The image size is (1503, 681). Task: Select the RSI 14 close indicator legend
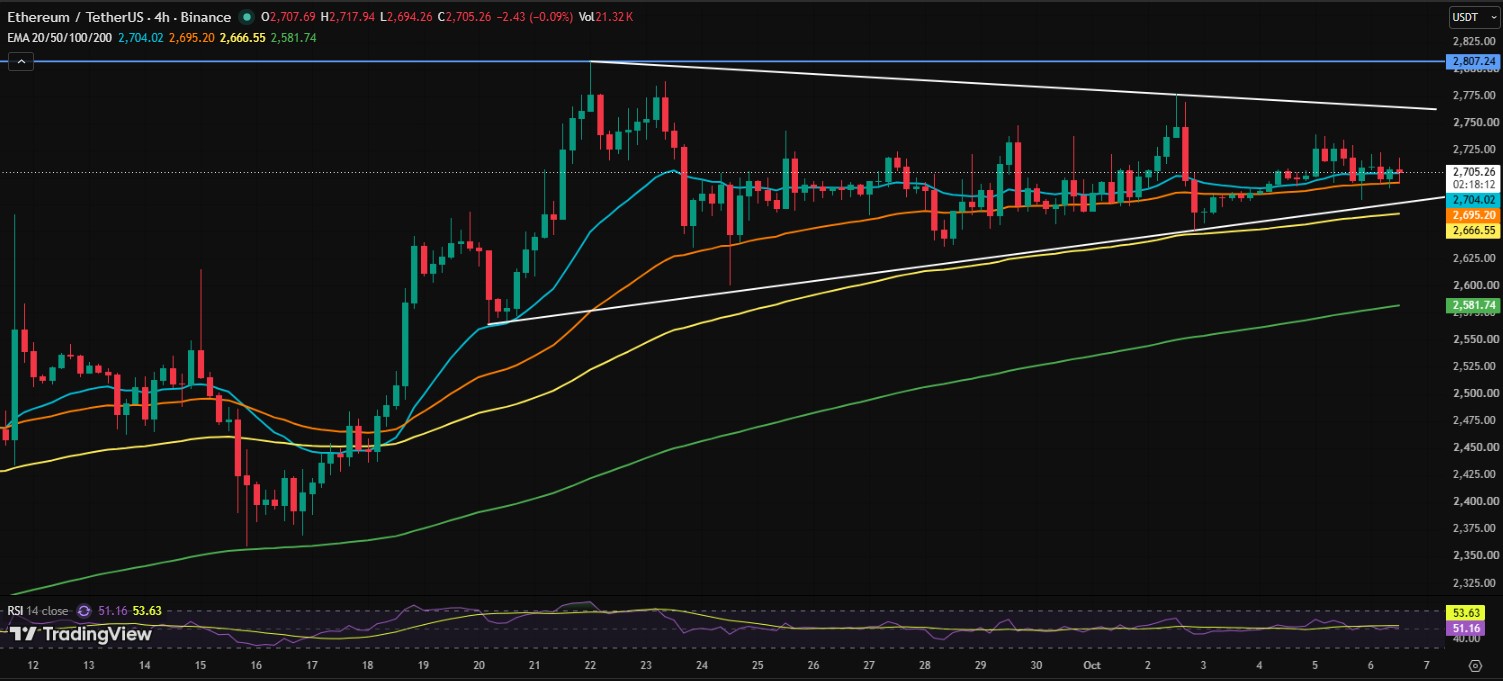point(39,610)
